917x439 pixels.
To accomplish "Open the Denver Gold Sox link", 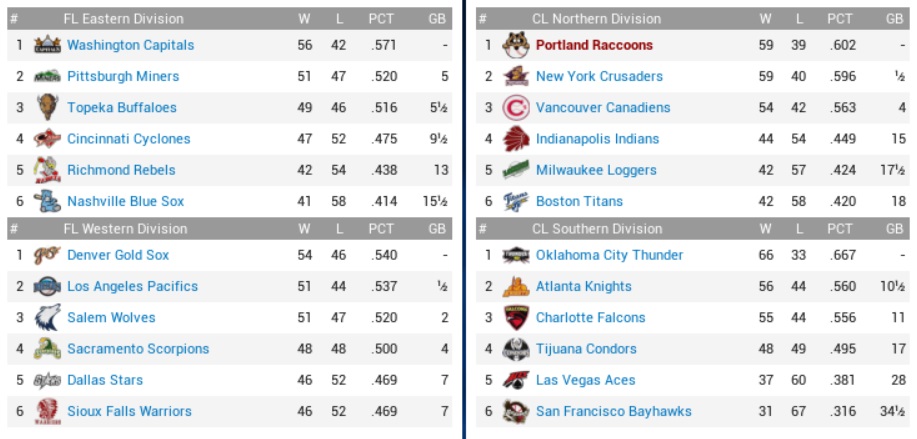I will 118,255.
